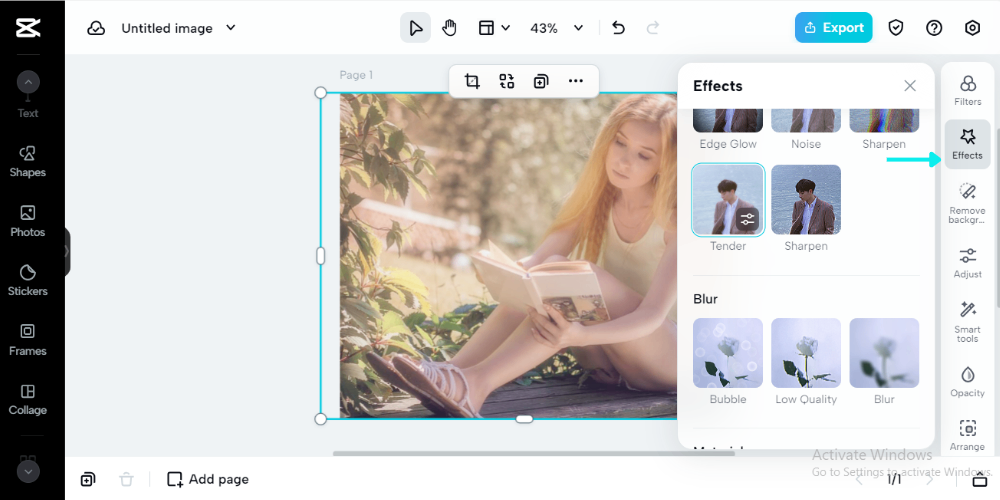Open the layout resize tool
Image resolution: width=1000 pixels, height=500 pixels.
(x=487, y=28)
